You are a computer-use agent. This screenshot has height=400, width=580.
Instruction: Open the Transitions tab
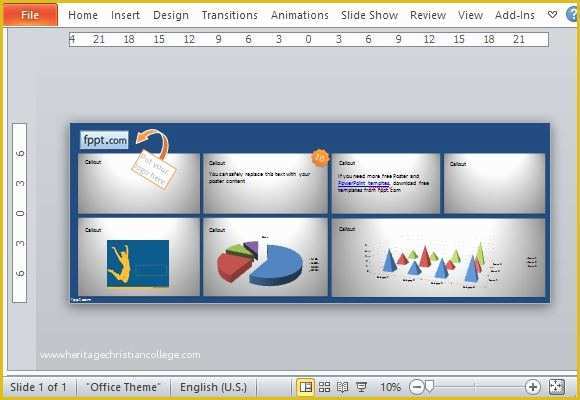click(229, 15)
